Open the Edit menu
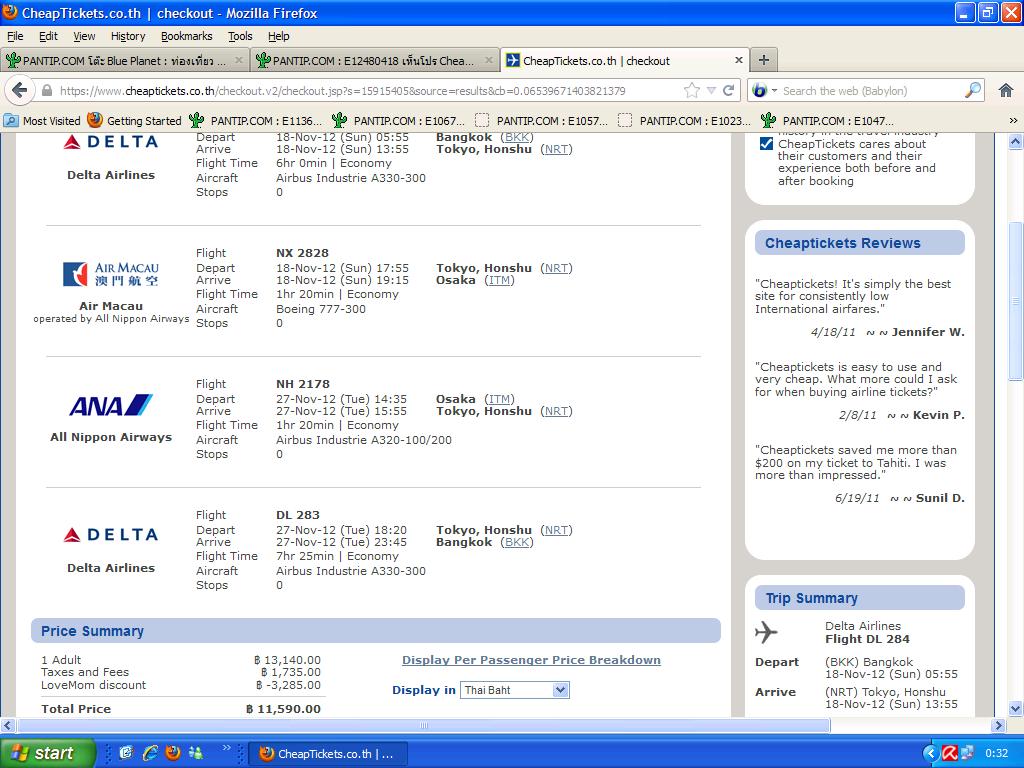This screenshot has height=768, width=1024. (48, 36)
